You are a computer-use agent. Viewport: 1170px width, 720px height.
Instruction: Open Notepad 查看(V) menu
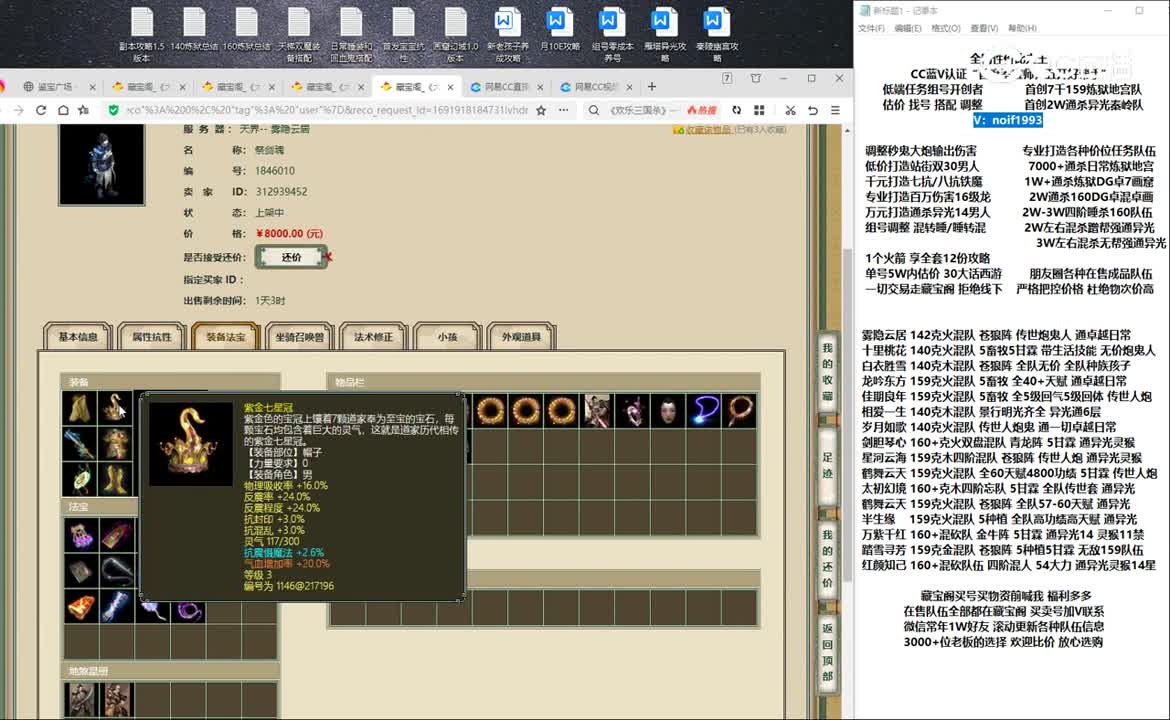click(984, 28)
